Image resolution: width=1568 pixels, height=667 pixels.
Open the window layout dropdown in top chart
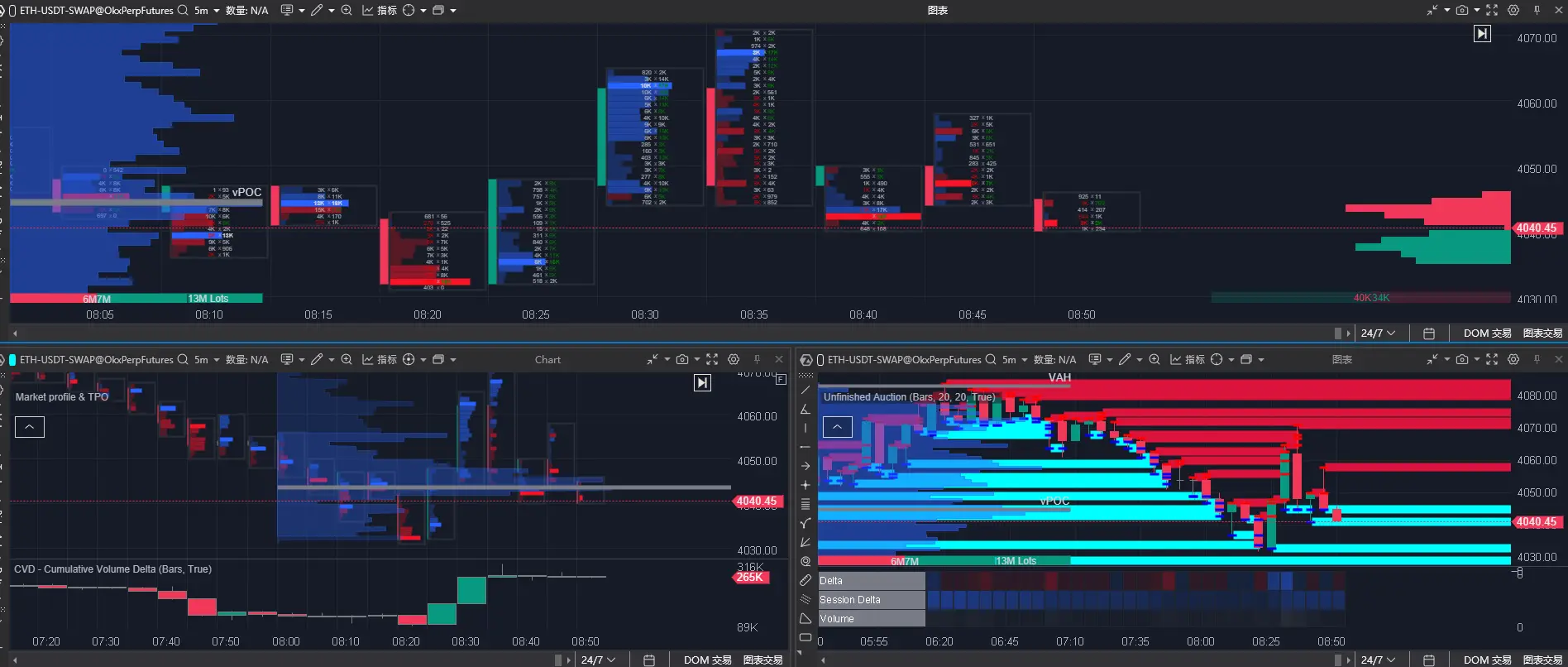click(x=444, y=11)
